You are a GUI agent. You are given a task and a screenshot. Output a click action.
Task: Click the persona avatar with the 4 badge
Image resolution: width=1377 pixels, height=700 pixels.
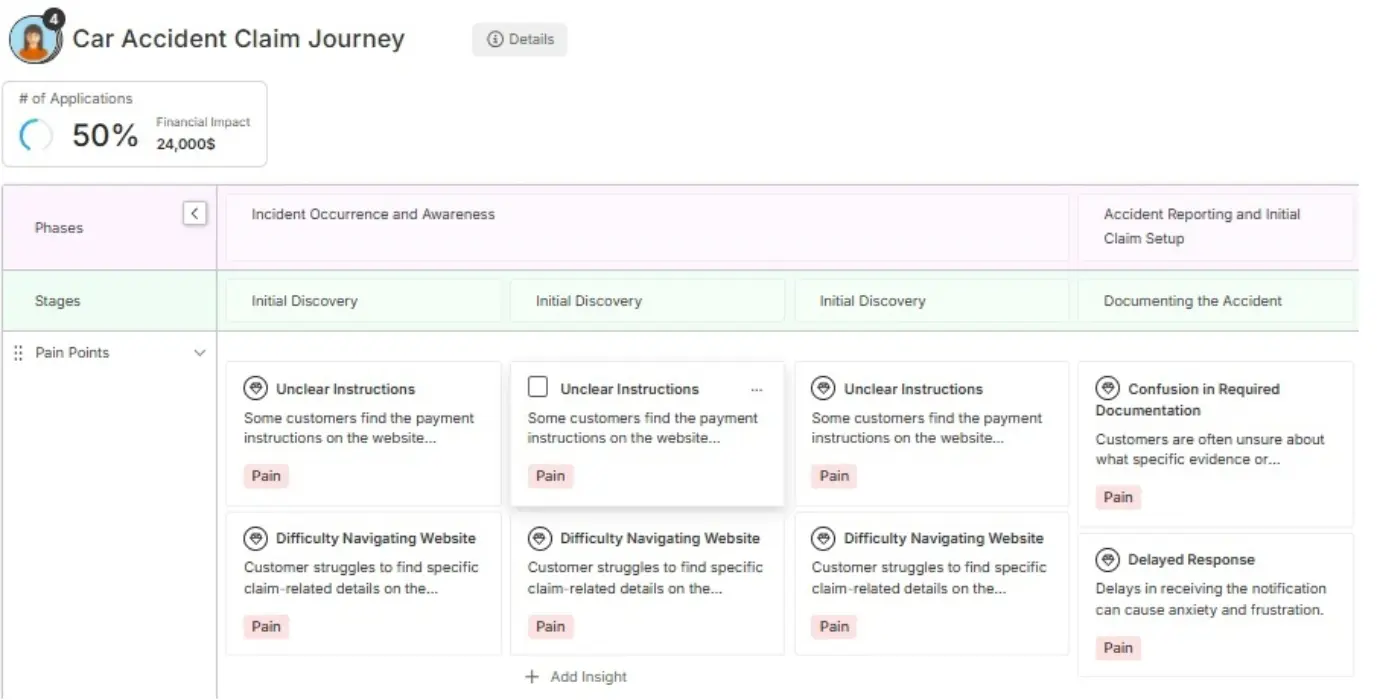pos(32,38)
